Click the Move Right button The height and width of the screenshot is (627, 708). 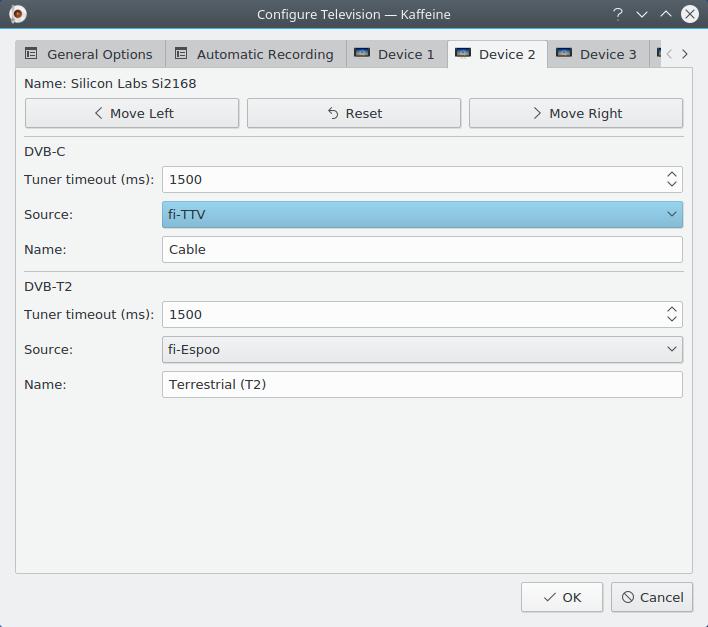(576, 113)
